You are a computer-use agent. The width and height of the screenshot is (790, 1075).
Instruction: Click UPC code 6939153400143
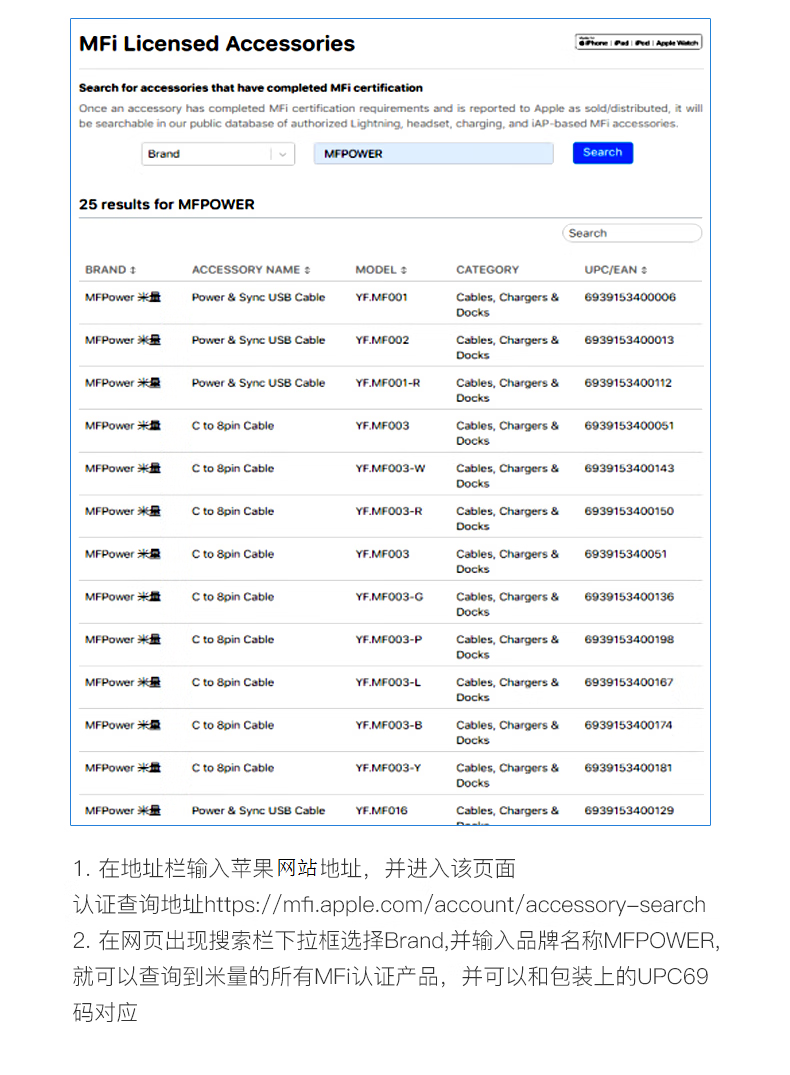coord(629,468)
